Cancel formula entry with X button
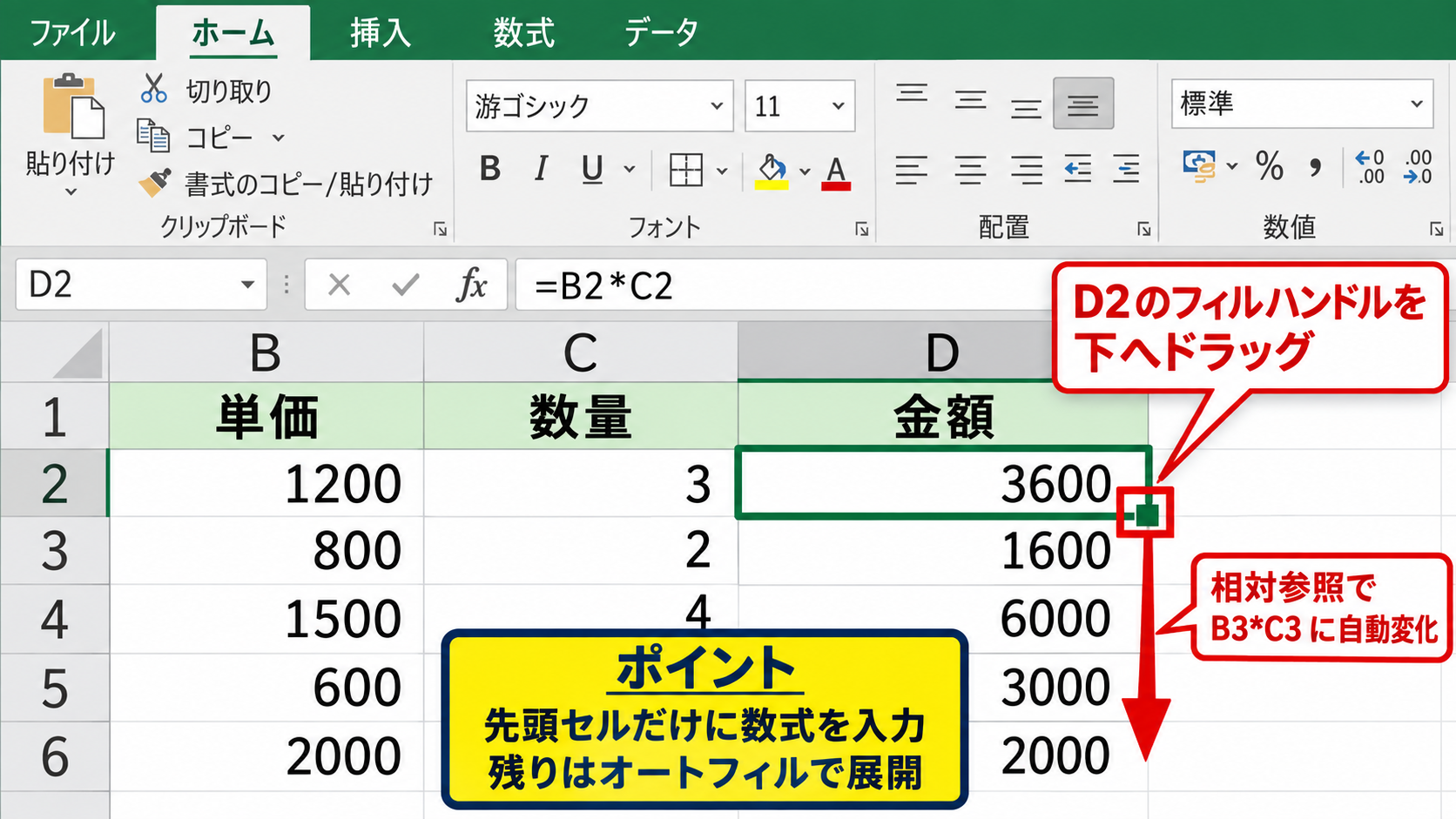The height and width of the screenshot is (819, 1456). pos(340,285)
